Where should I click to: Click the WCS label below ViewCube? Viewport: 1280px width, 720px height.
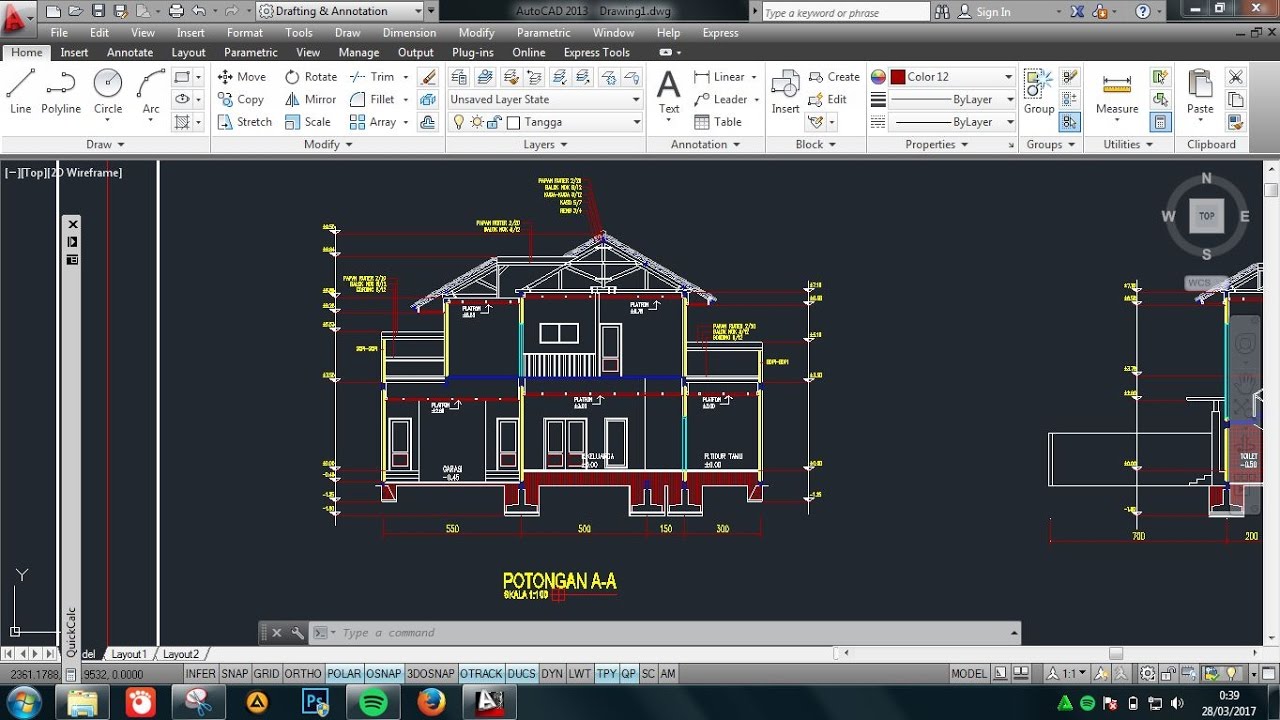1204,283
